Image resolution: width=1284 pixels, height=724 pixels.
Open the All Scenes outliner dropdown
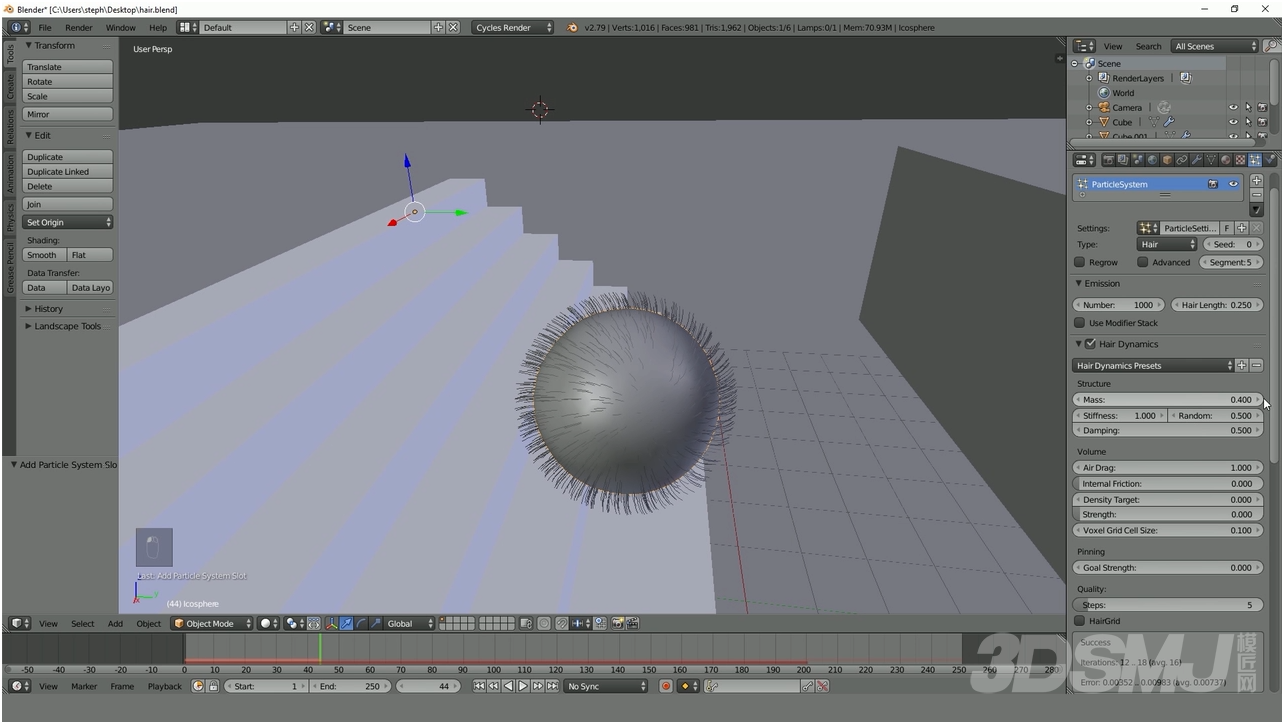1215,46
